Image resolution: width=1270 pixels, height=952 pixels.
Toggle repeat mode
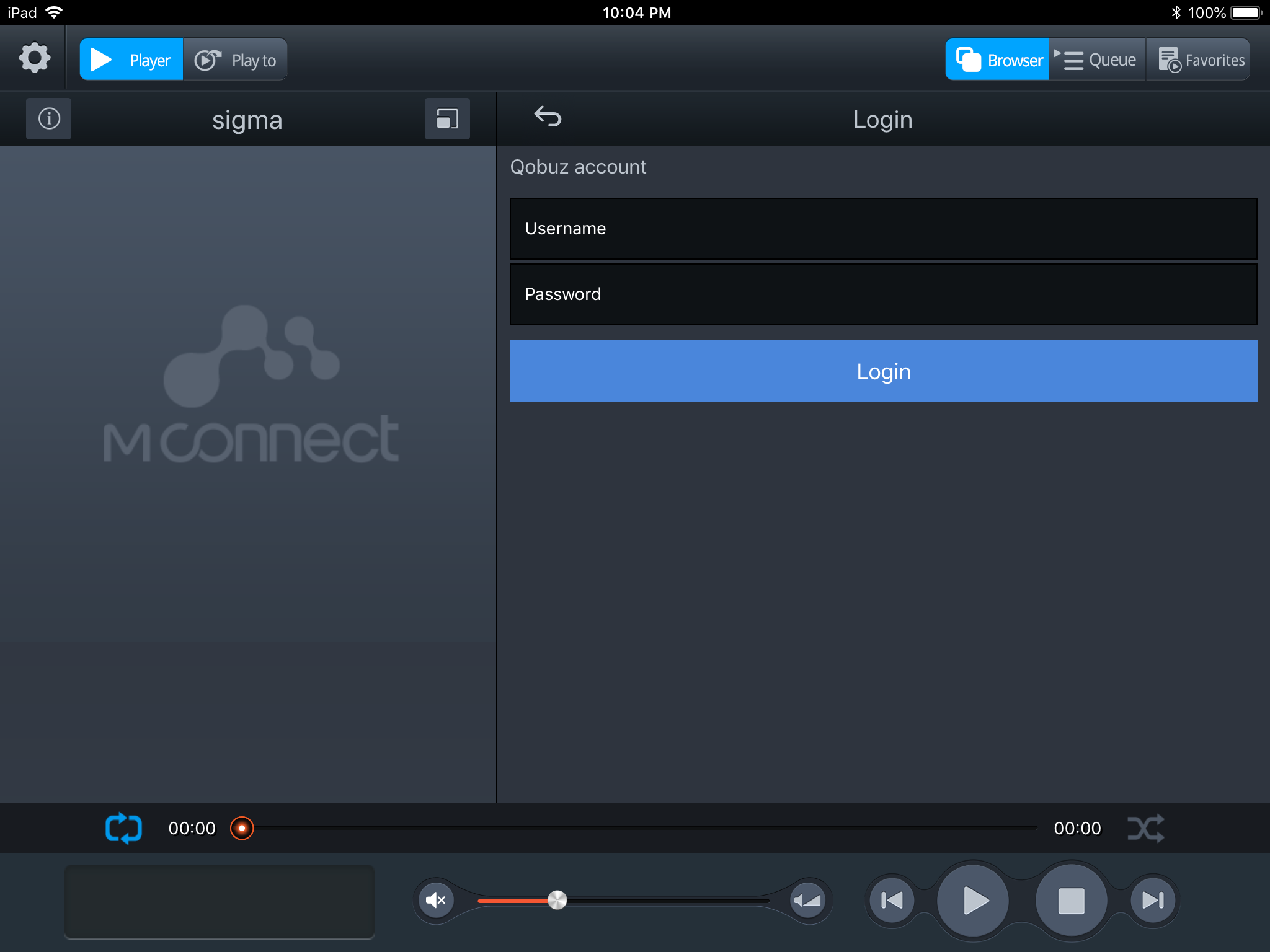(x=123, y=828)
